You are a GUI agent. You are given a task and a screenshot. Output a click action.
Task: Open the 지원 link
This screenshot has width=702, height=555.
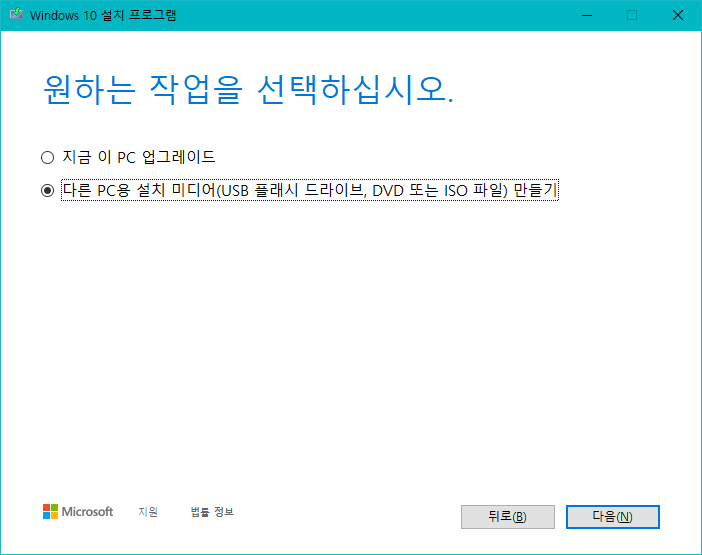coord(148,512)
